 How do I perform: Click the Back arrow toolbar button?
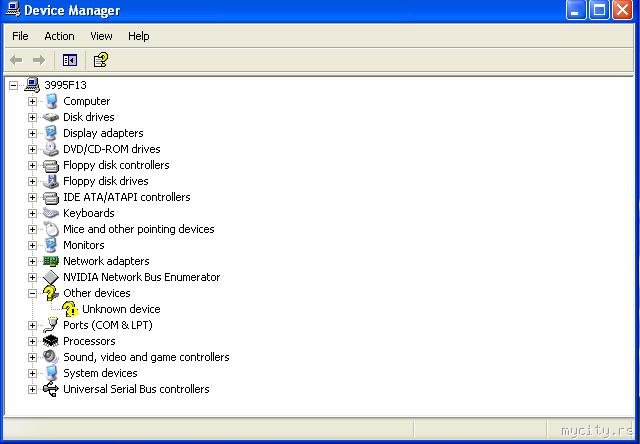tap(16, 60)
